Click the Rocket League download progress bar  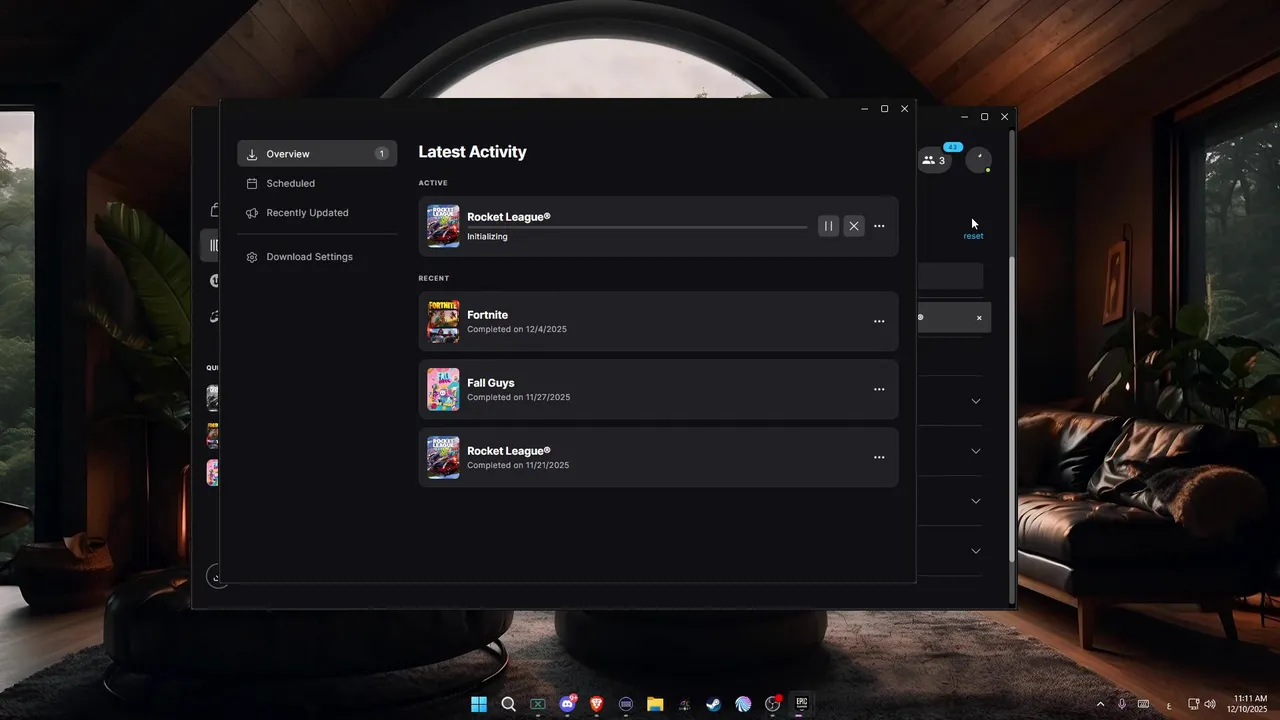[637, 228]
